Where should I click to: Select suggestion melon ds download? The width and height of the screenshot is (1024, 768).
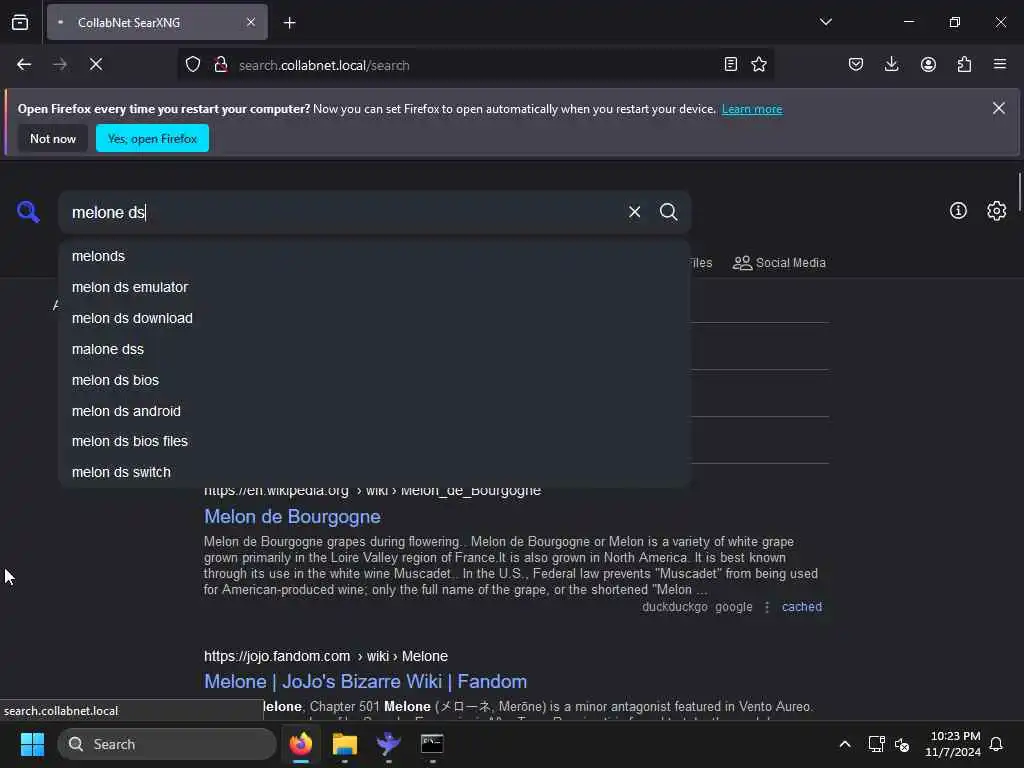[x=374, y=318]
